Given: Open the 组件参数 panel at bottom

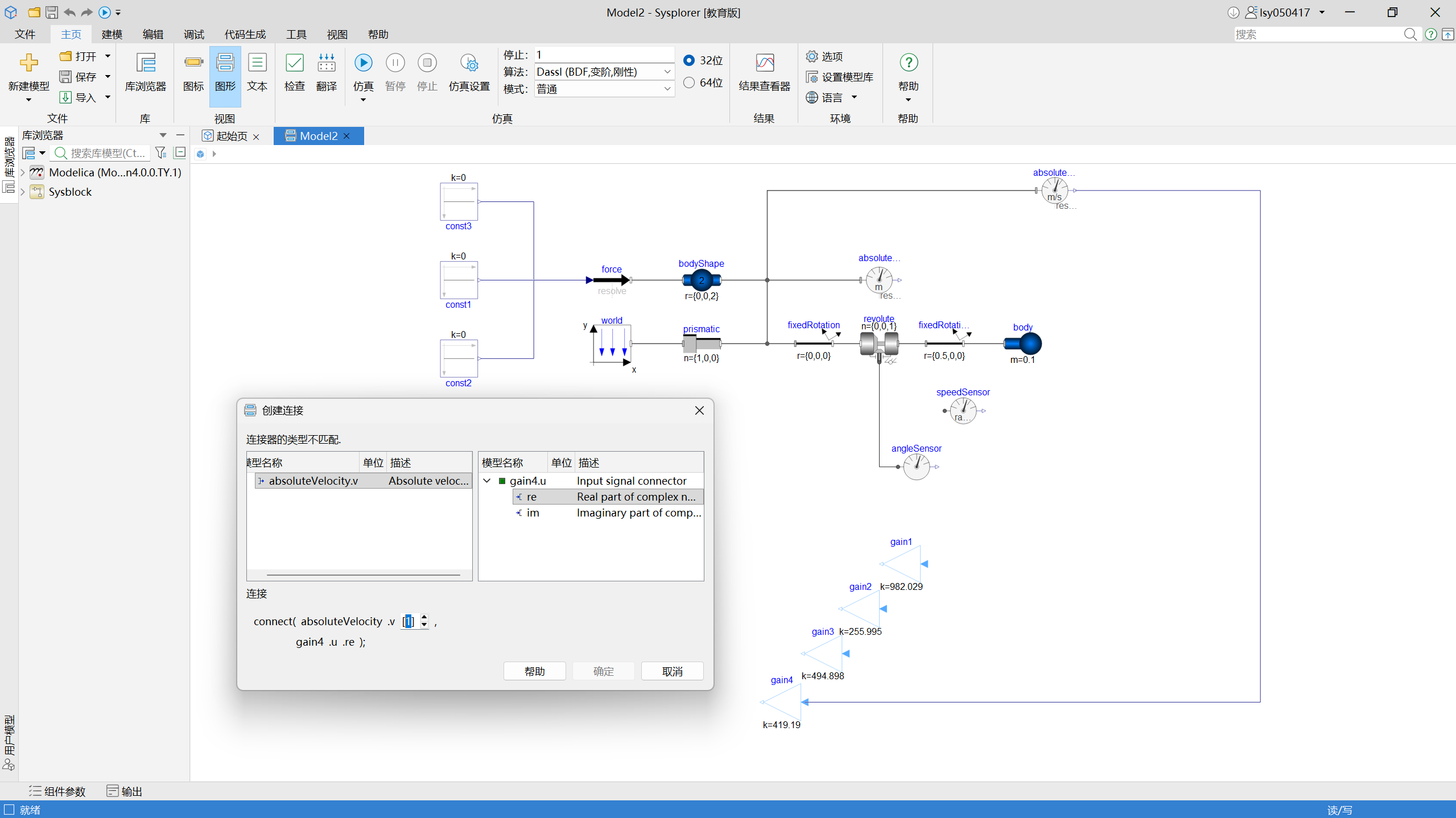Looking at the screenshot, I should pos(57,791).
